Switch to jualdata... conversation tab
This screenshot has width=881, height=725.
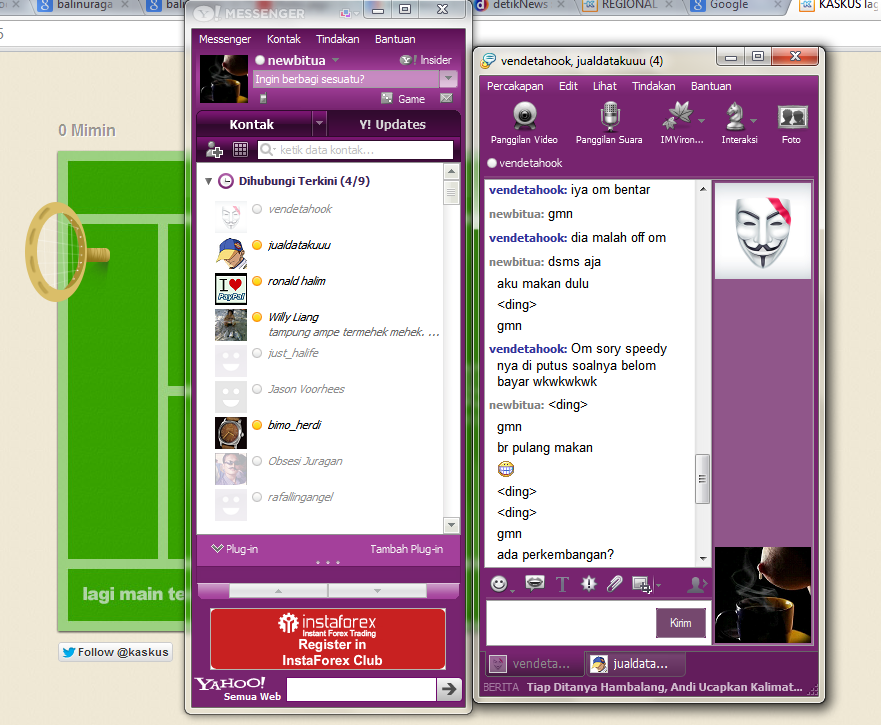pos(634,664)
